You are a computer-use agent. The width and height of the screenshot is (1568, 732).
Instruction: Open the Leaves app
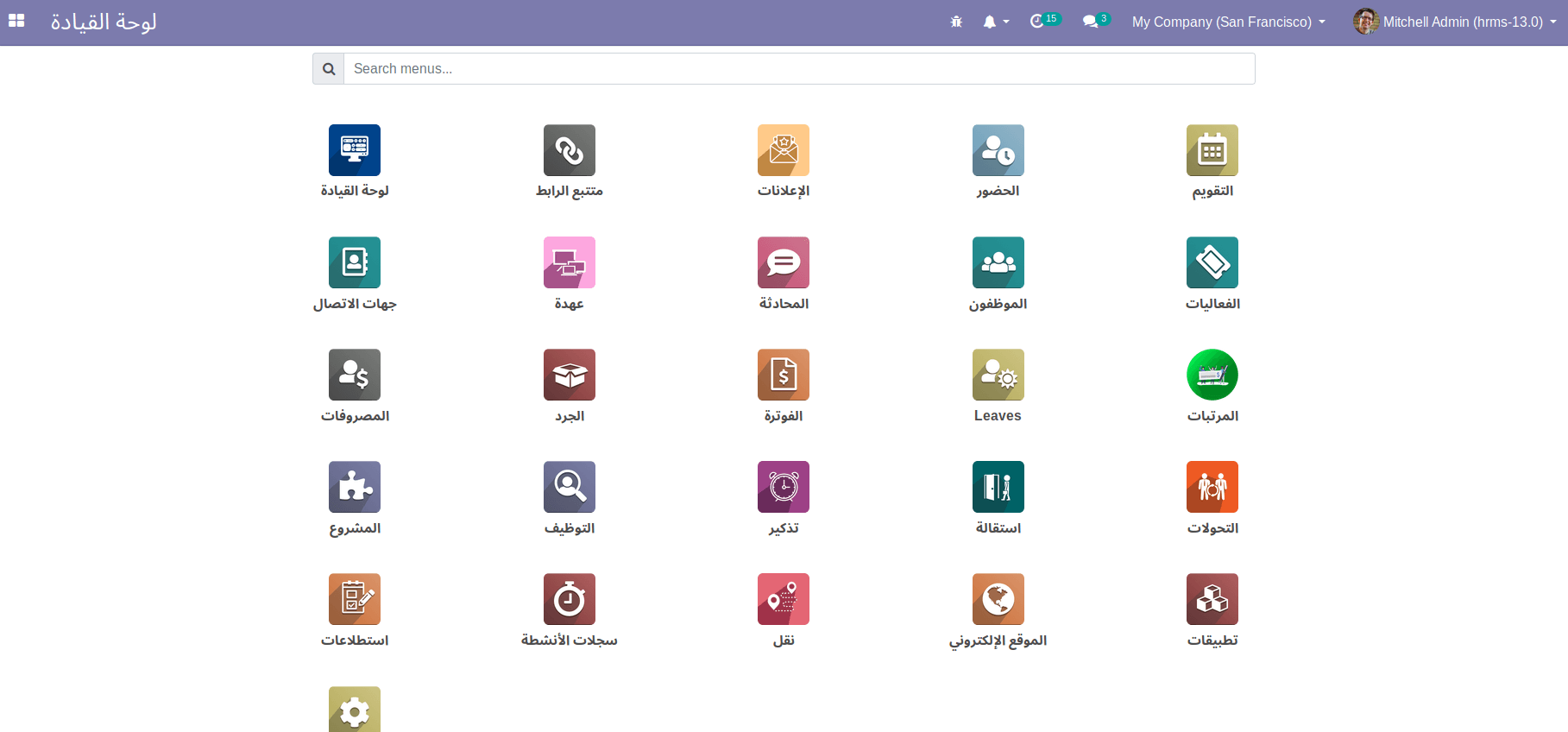pos(998,375)
